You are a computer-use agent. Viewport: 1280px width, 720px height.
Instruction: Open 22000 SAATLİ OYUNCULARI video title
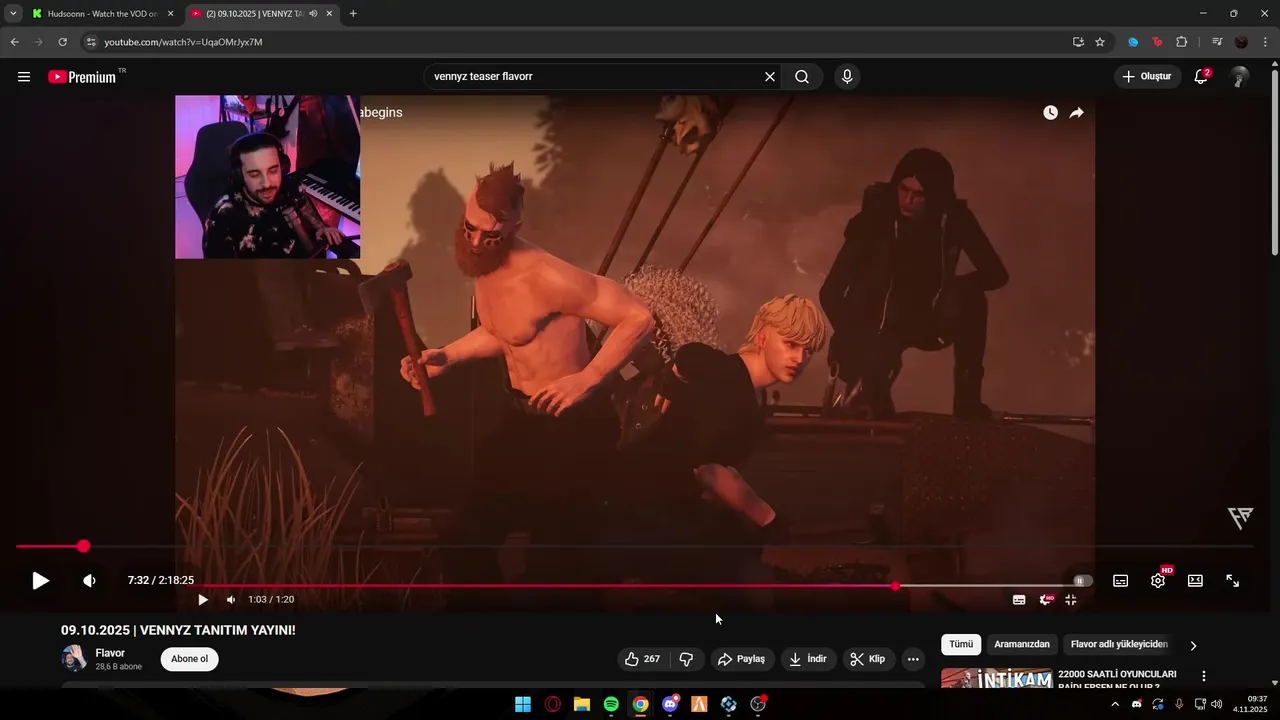(x=1117, y=680)
